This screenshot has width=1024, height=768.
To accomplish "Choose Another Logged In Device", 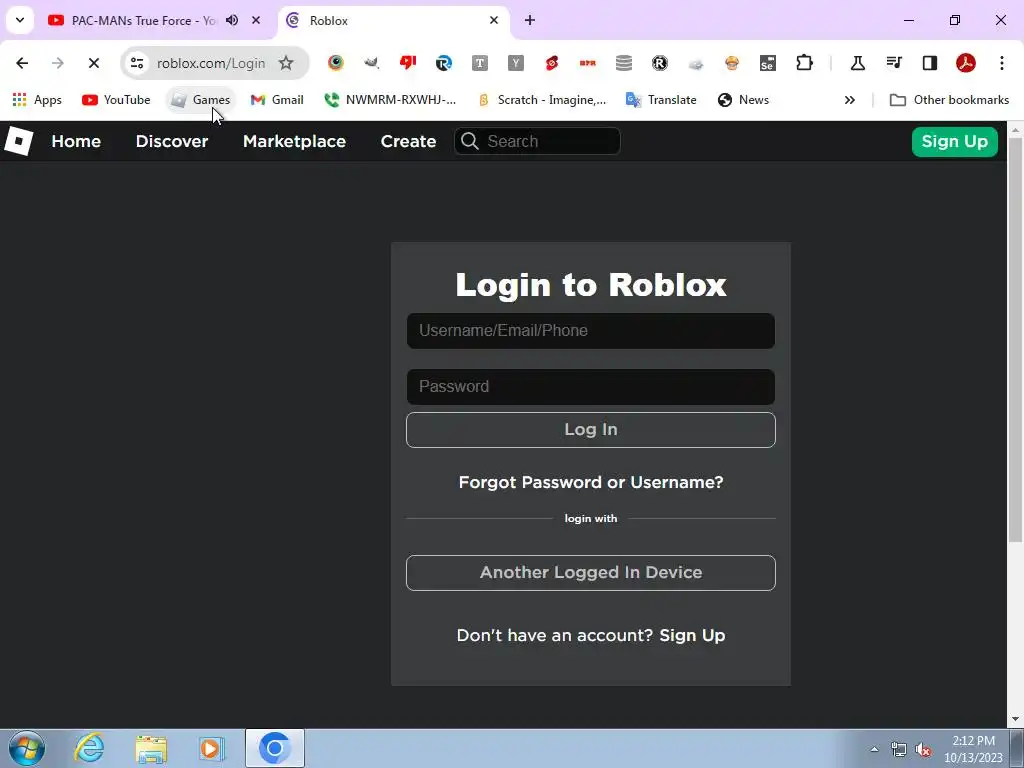I will (590, 573).
